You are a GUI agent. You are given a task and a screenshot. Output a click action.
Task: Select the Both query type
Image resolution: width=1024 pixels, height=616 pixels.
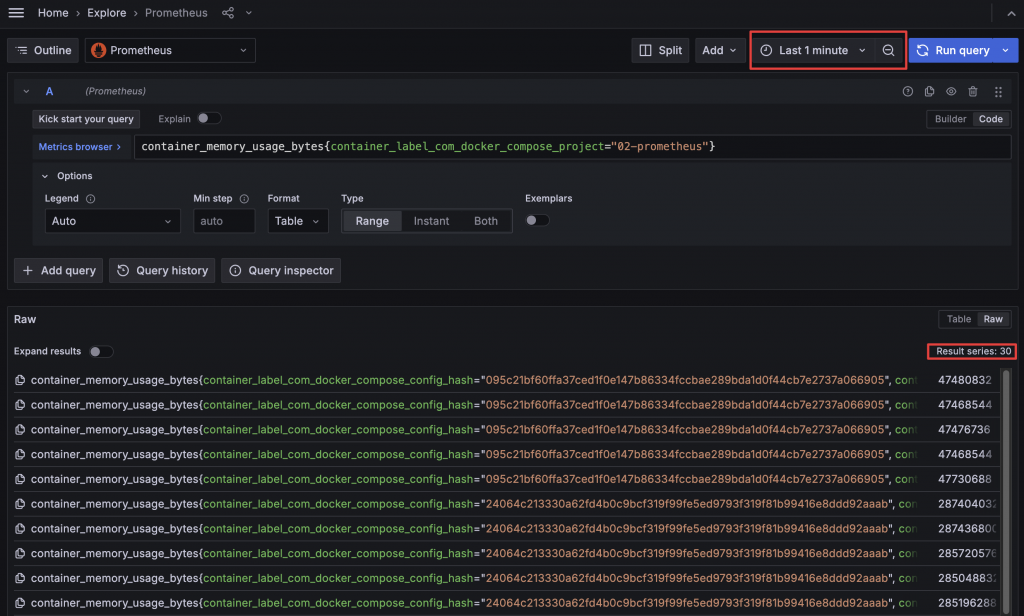(486, 221)
